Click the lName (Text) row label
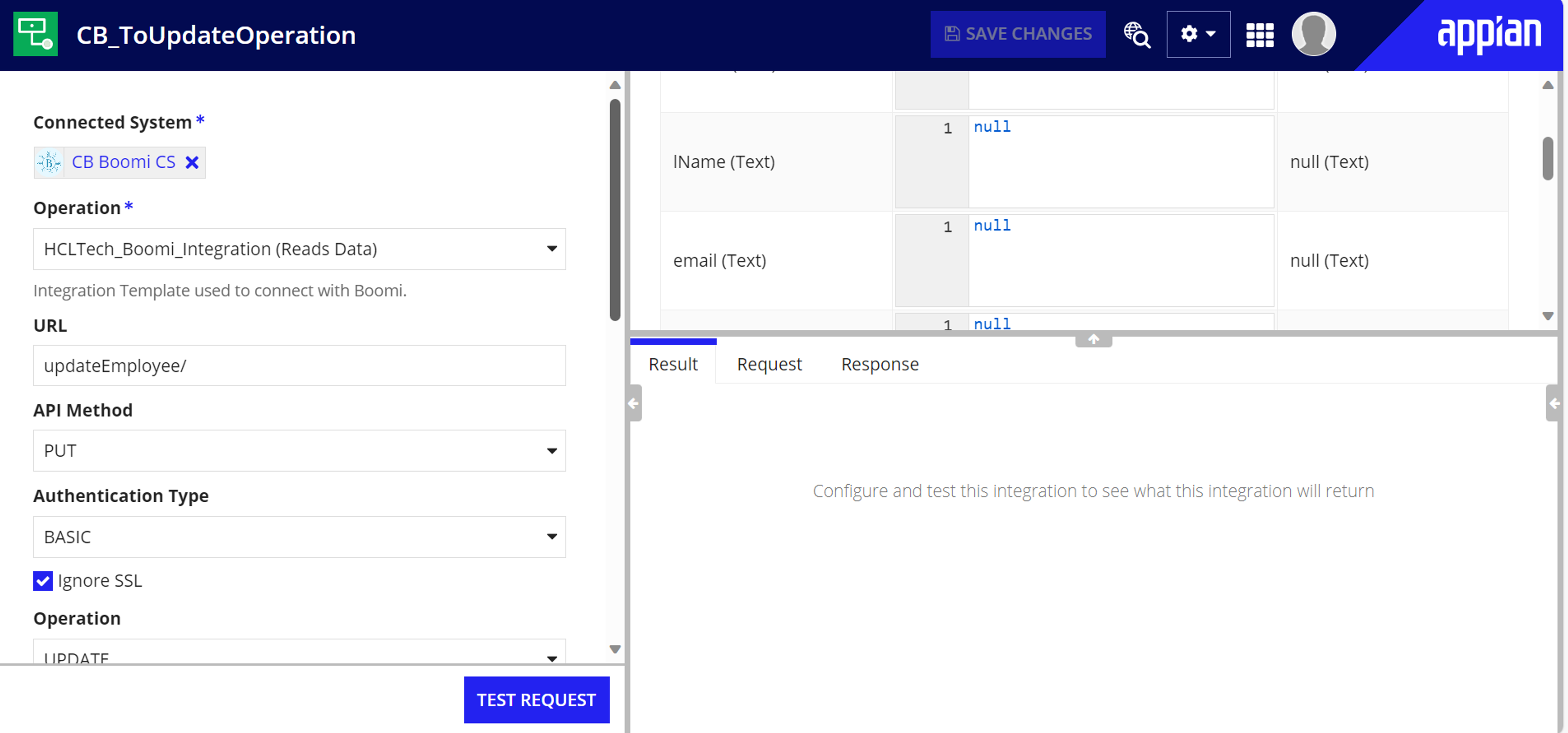Viewport: 1568px width, 733px height. click(x=724, y=162)
